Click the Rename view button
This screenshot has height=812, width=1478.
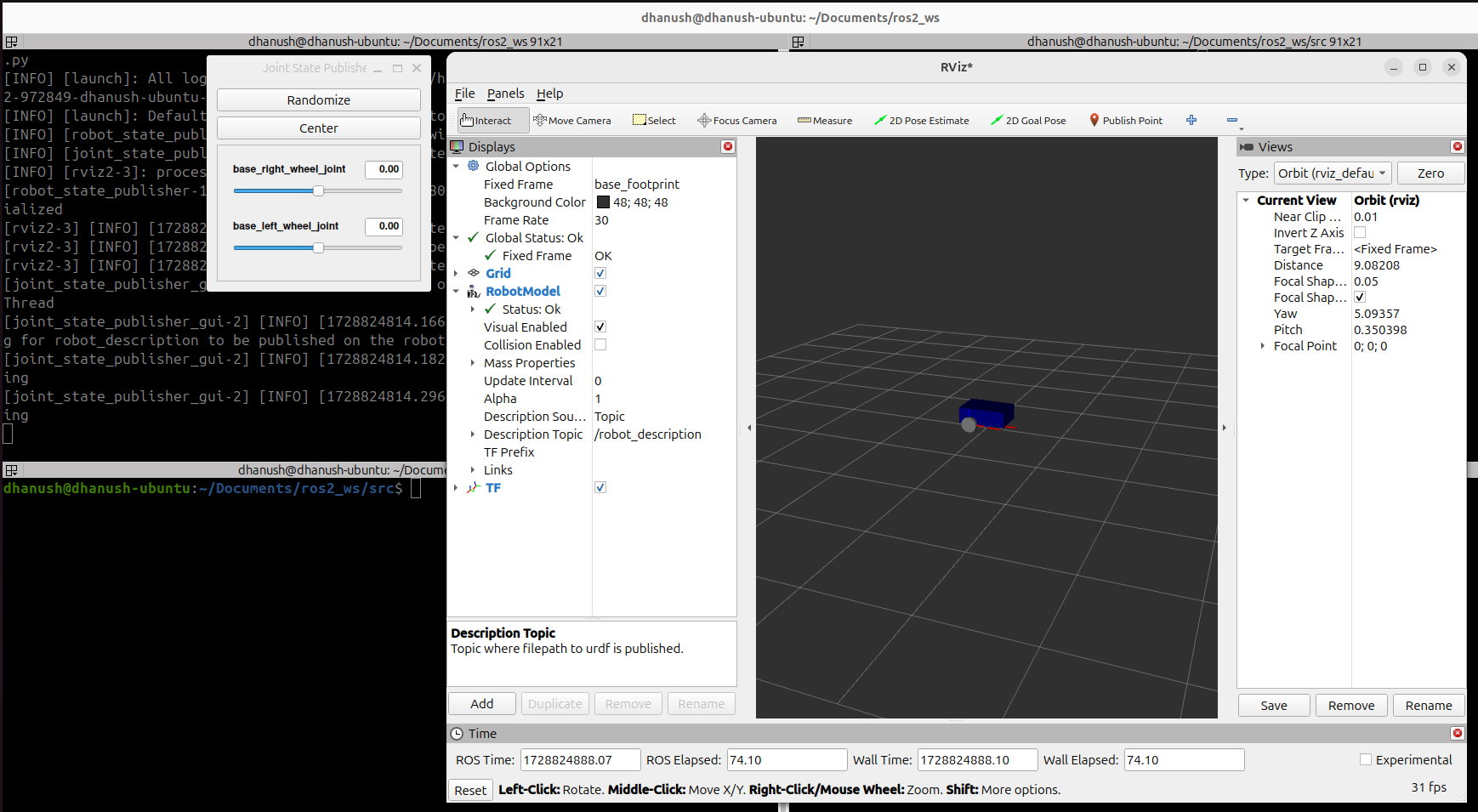click(1429, 706)
